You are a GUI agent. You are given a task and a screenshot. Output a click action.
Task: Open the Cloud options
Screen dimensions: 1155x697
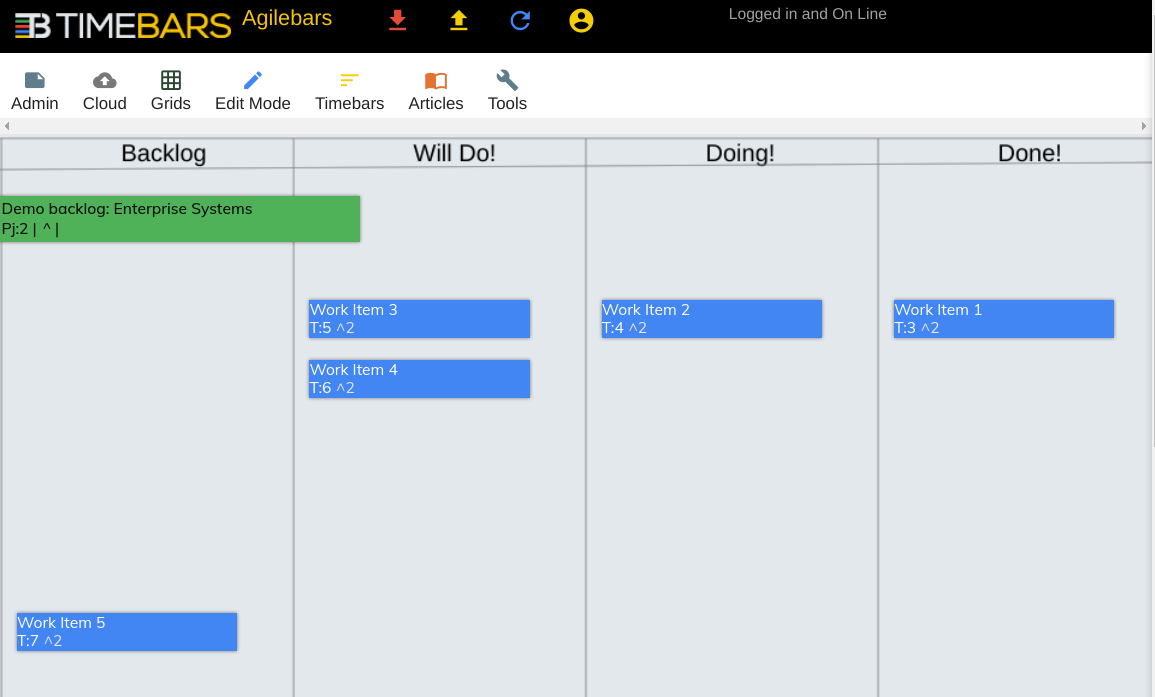tap(104, 90)
